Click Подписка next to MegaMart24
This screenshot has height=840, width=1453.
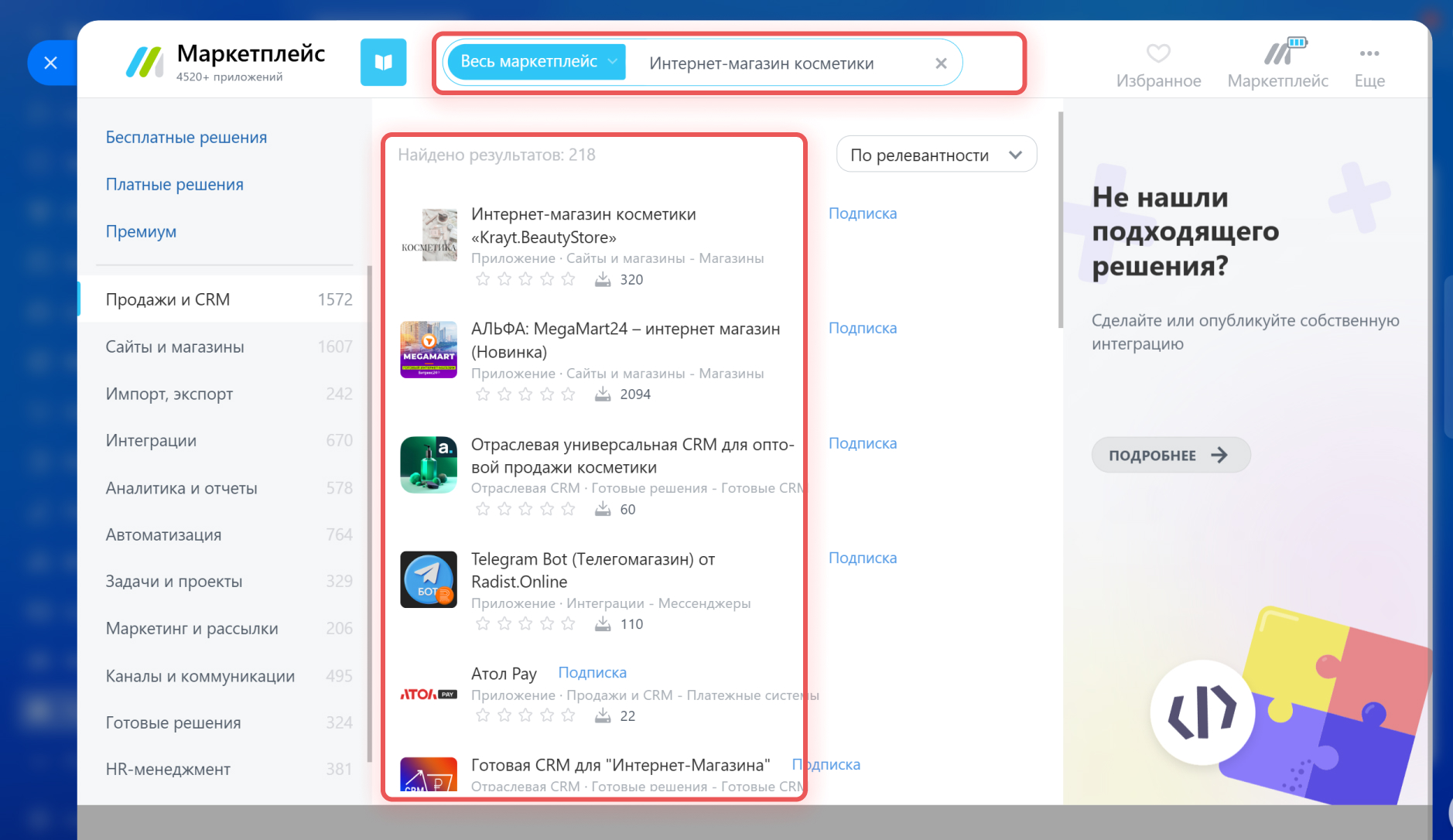863,328
